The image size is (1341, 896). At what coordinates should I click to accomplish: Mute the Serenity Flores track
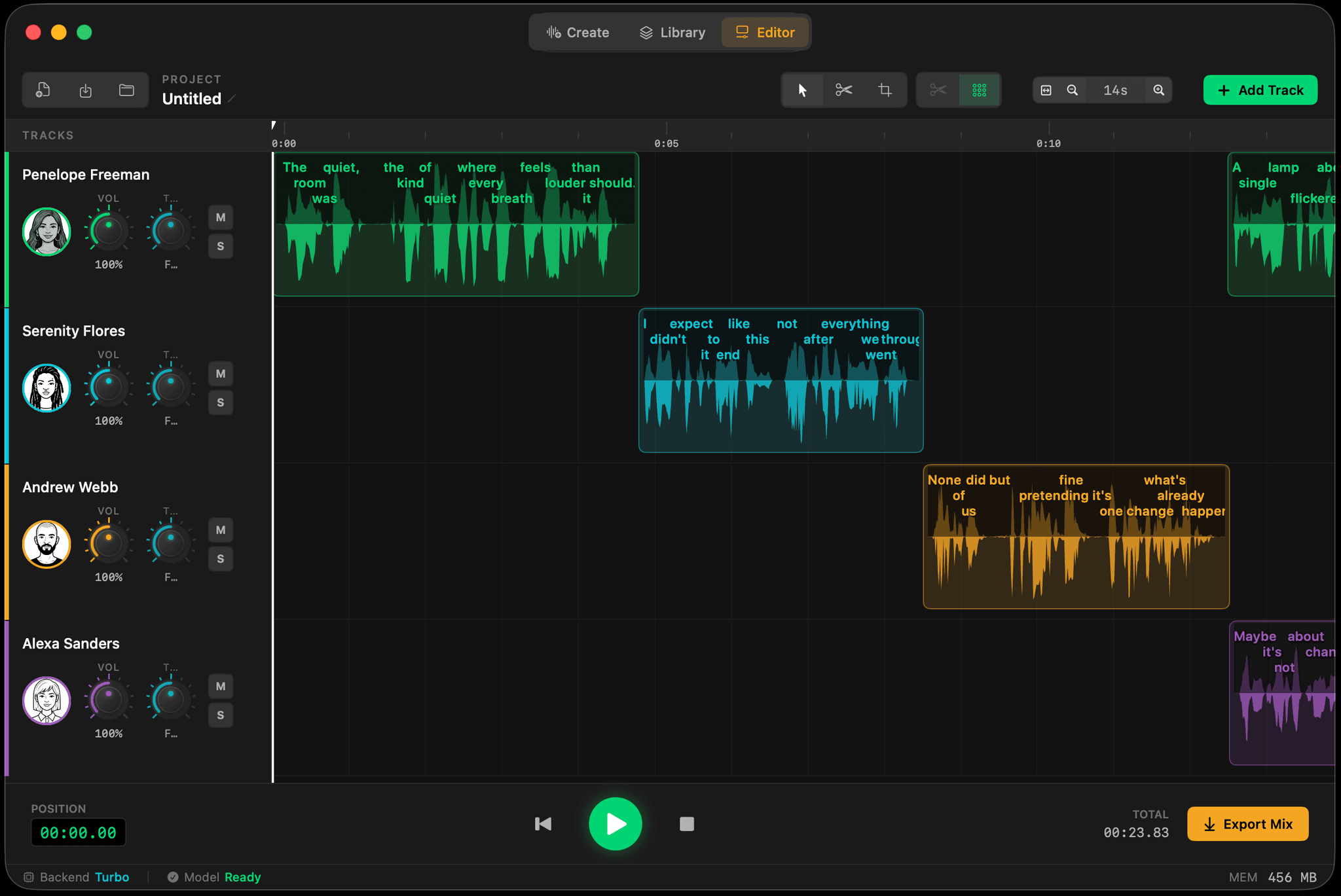(x=221, y=374)
